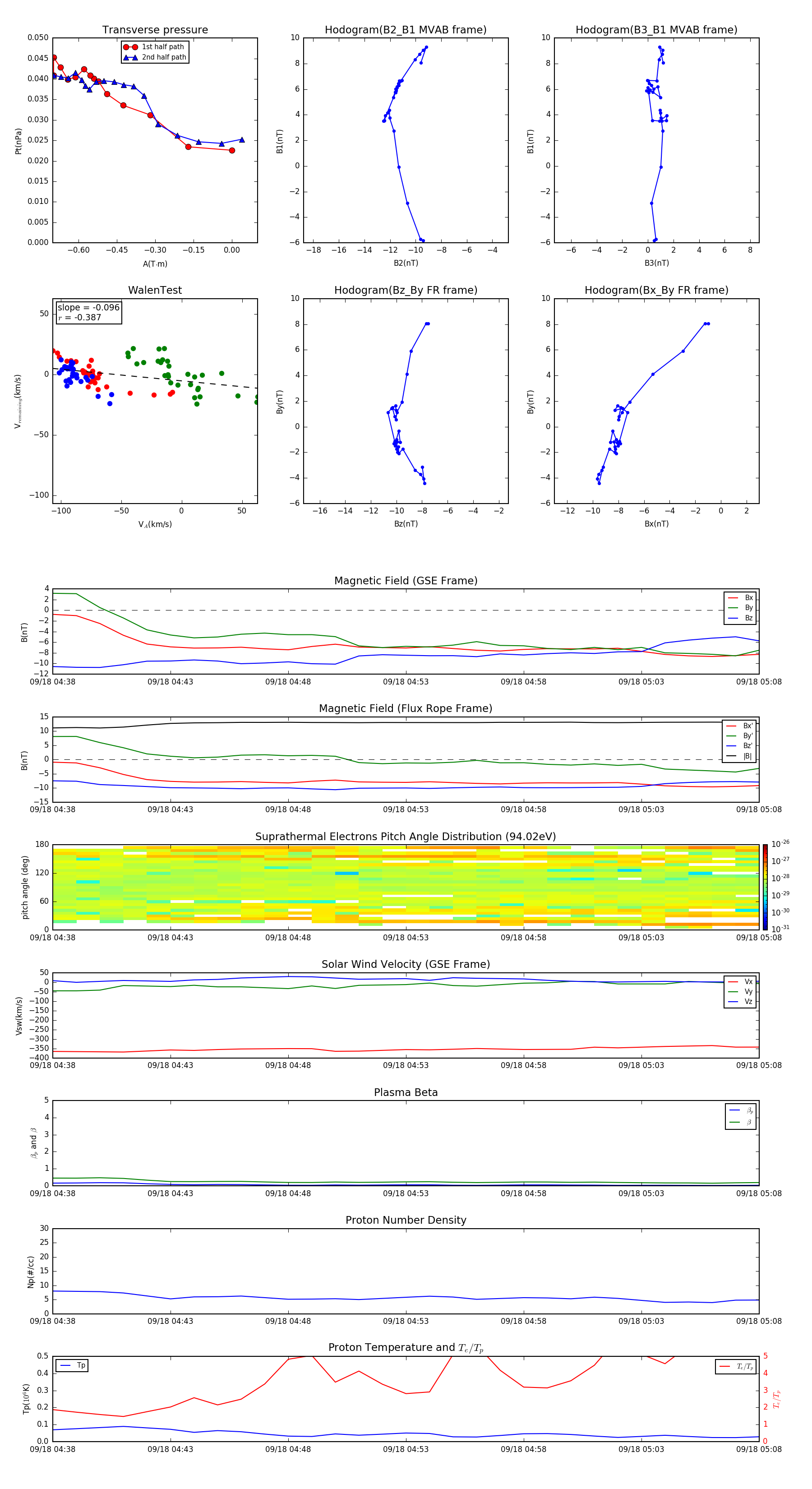Select the "r = -0.387" annotation text
The image size is (812, 1489).
(80, 317)
